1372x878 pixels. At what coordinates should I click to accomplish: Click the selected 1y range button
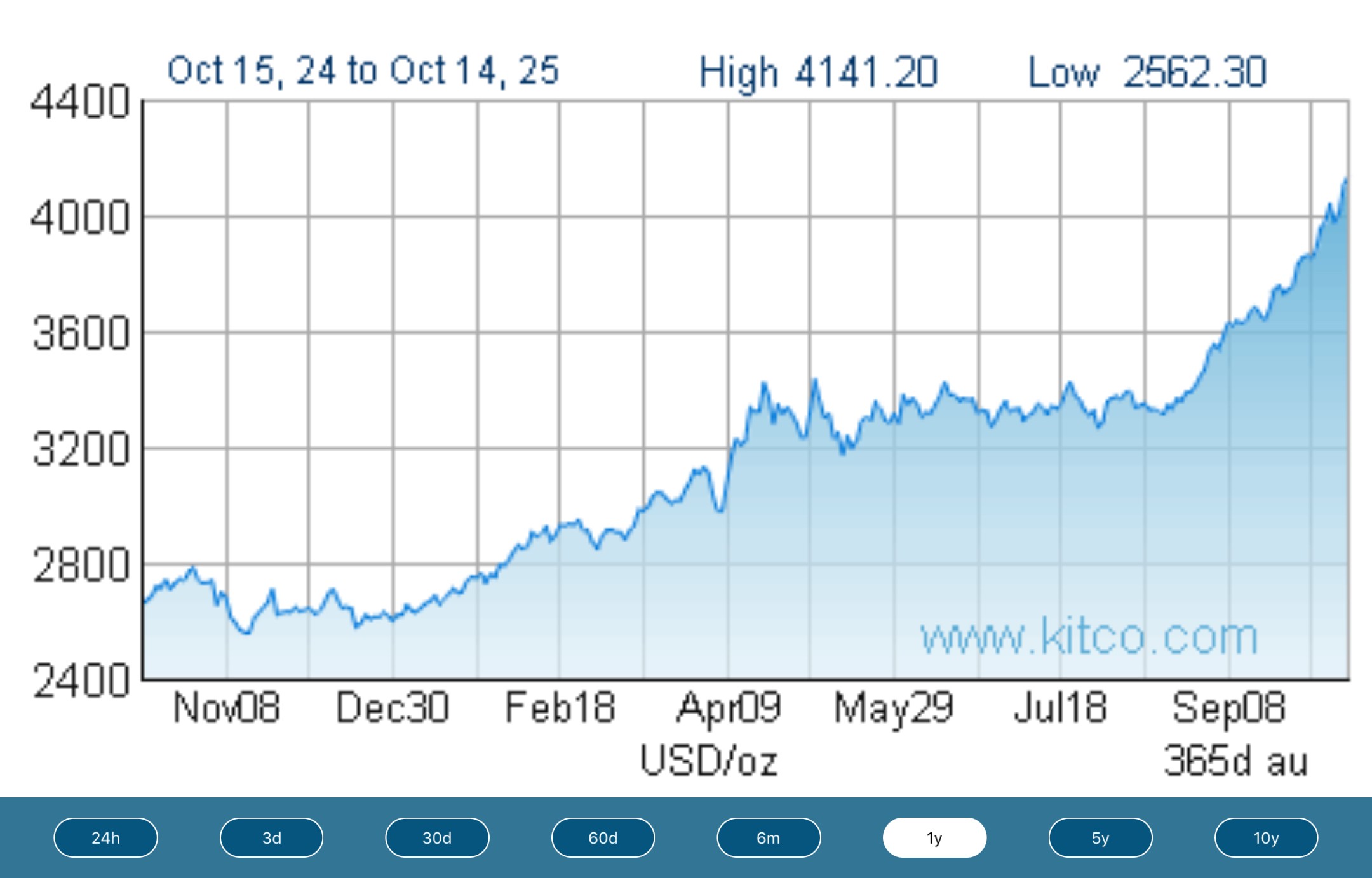click(x=934, y=837)
